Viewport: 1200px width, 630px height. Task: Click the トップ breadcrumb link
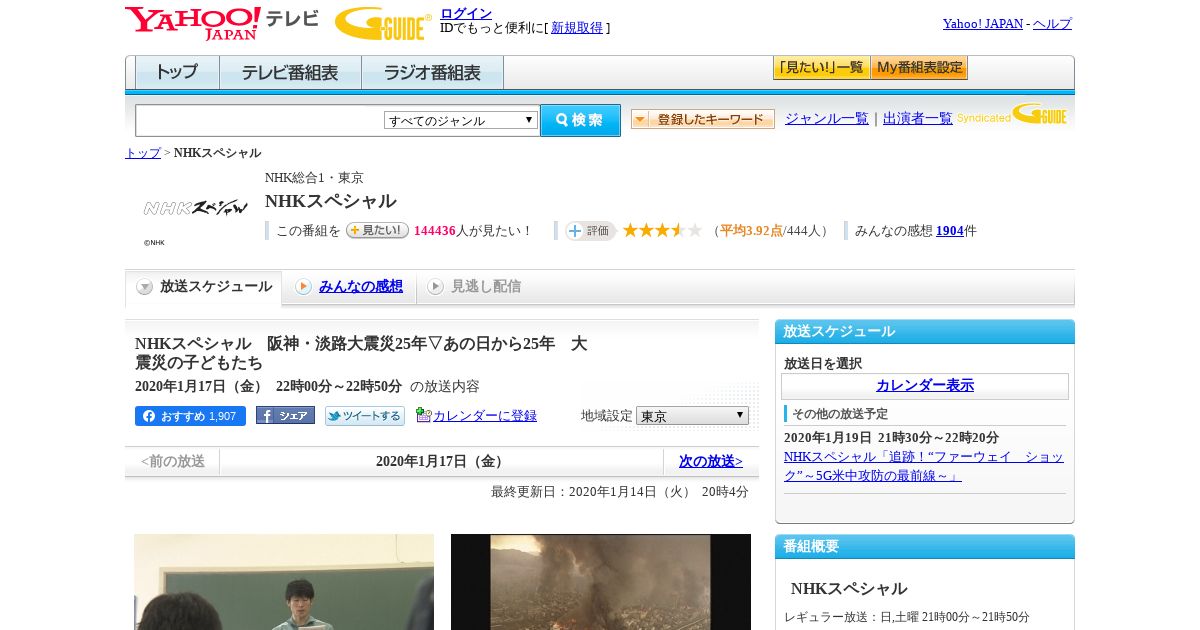(142, 153)
